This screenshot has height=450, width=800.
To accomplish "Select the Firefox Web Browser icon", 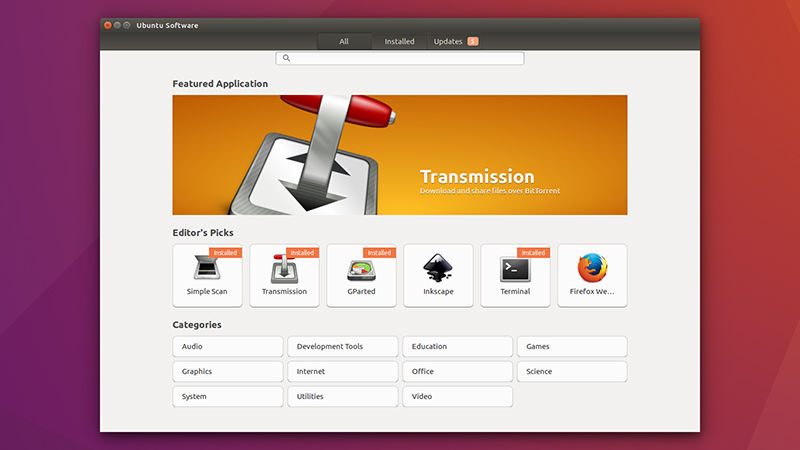I will pyautogui.click(x=592, y=269).
